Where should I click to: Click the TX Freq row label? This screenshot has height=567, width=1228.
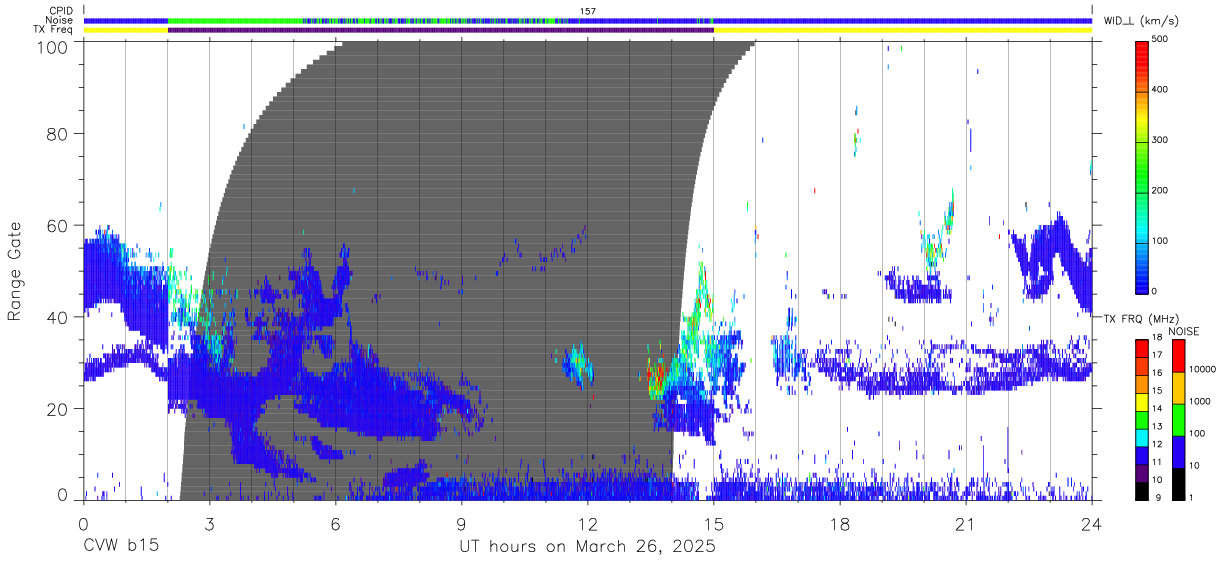(x=54, y=29)
